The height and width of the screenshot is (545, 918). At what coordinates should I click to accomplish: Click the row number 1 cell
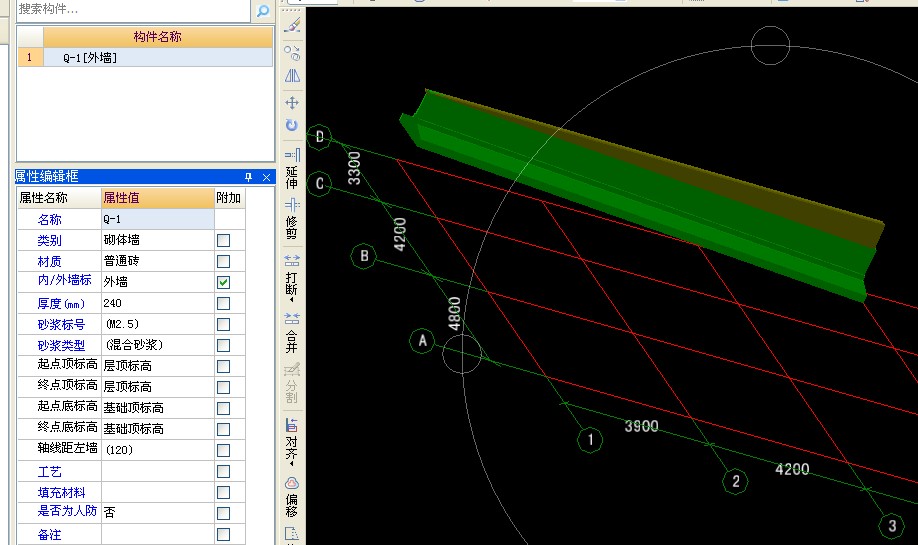pos(30,57)
